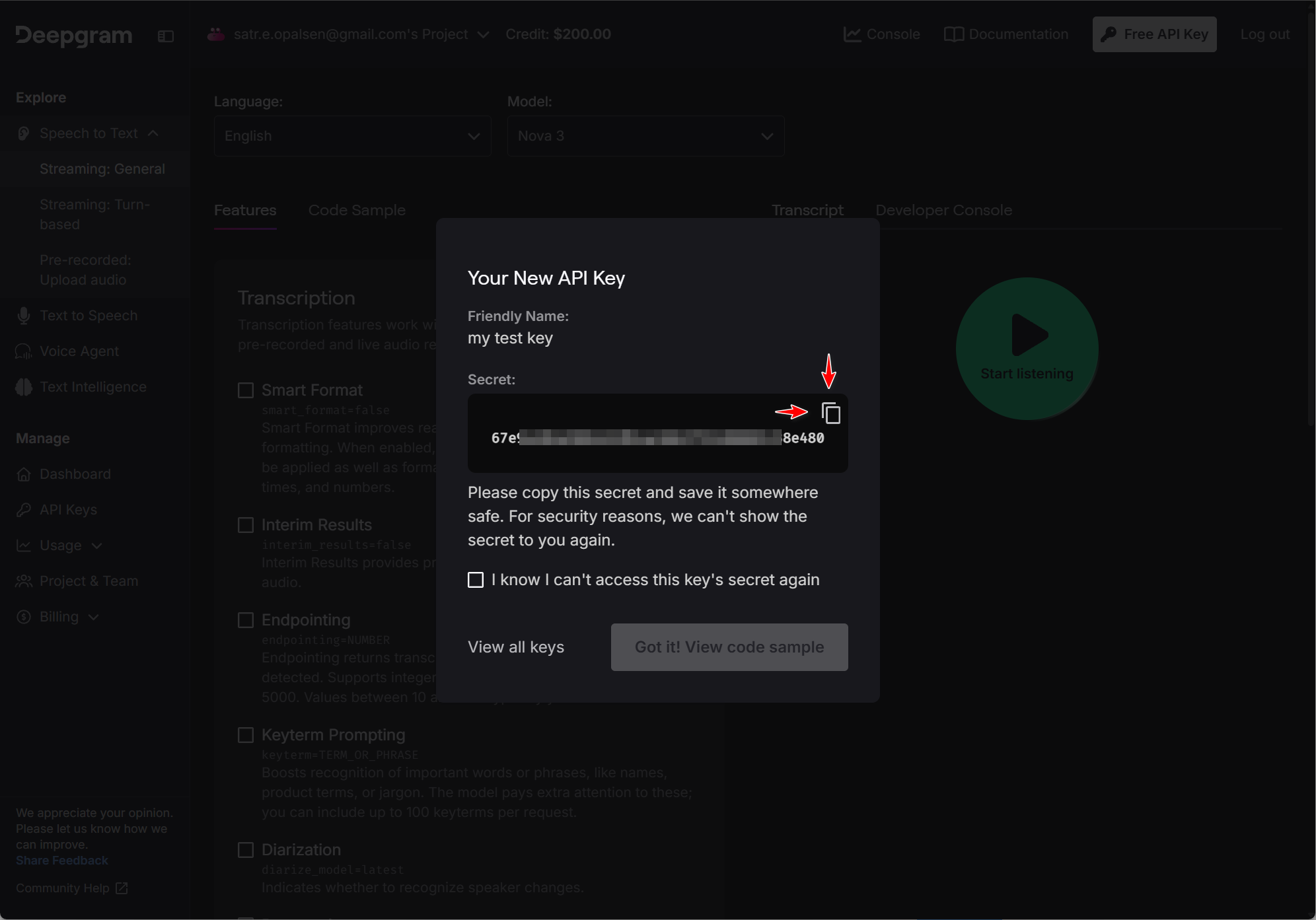Image resolution: width=1316 pixels, height=920 pixels.
Task: Enable Diarization checkbox
Action: pyautogui.click(x=246, y=850)
